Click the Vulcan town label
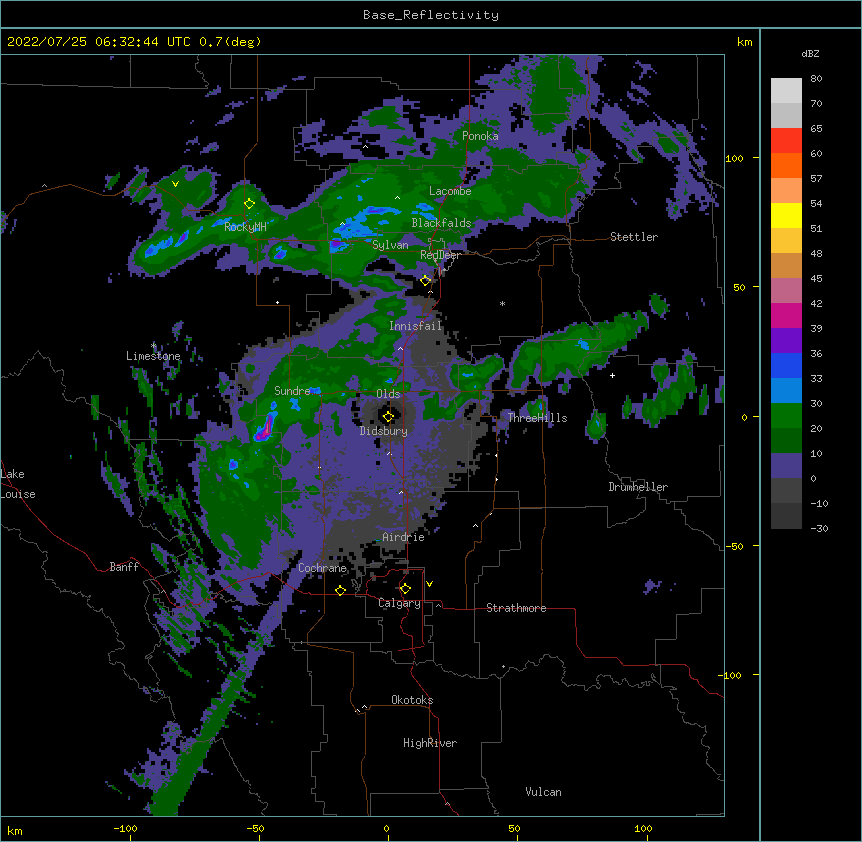The height and width of the screenshot is (842, 862). 543,792
